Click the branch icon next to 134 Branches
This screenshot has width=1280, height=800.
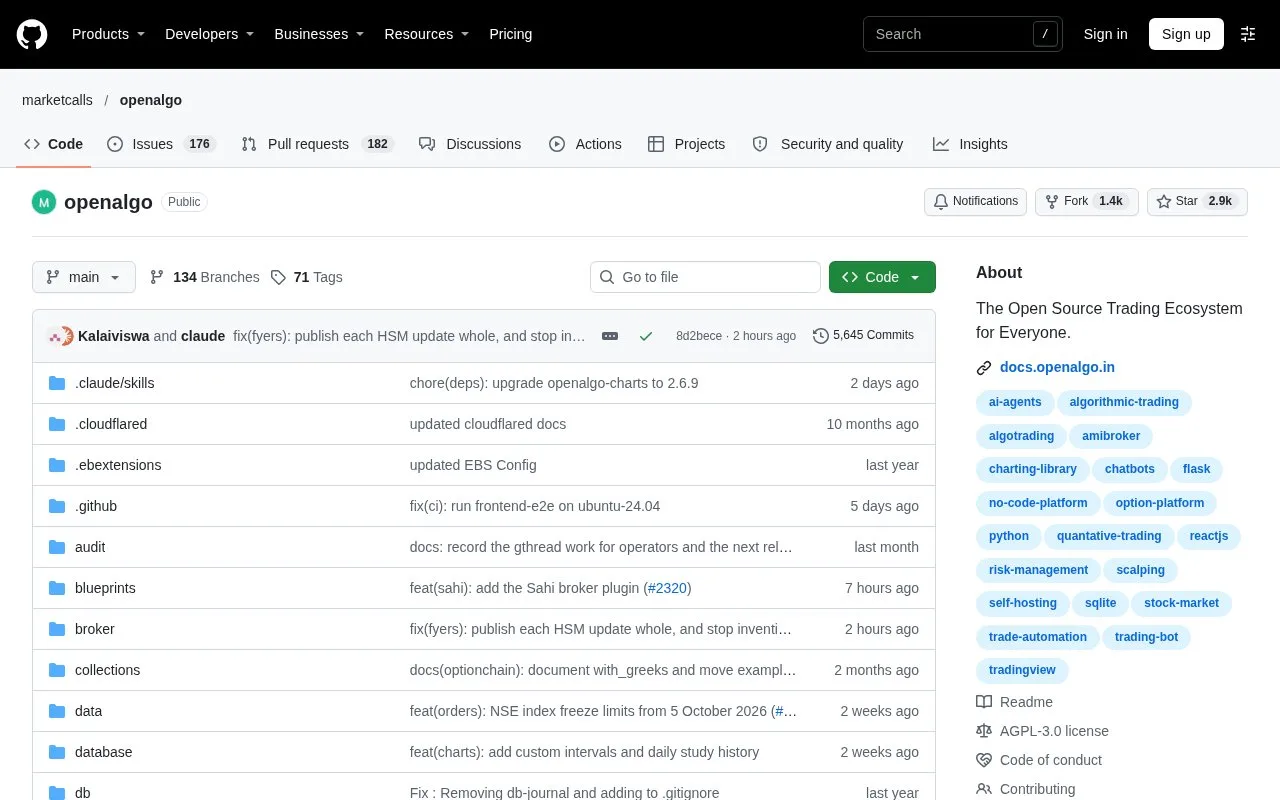157,277
